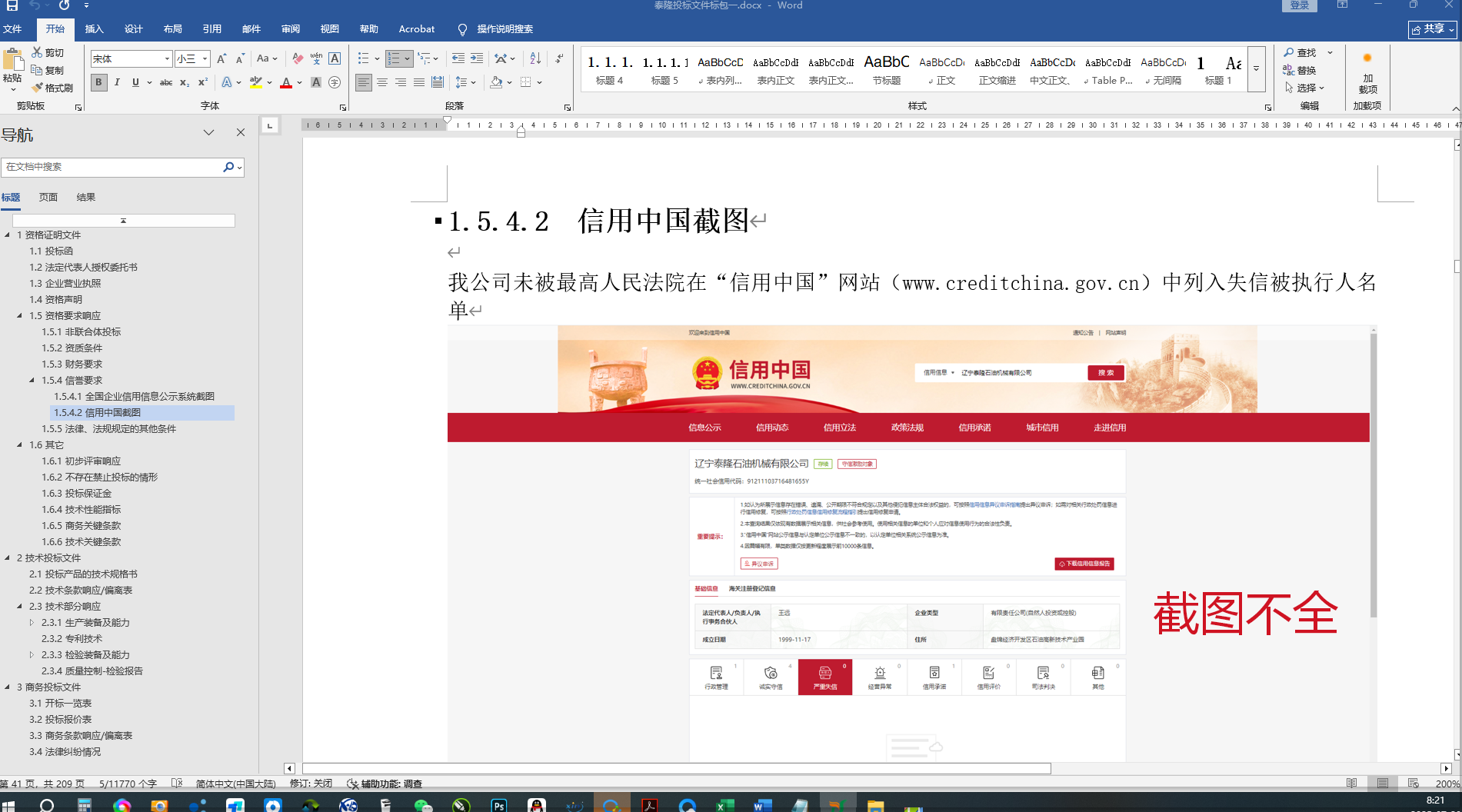1462x812 pixels.
Task: Collapse the '2 技术投标文件' heading in navigation
Action: (8, 557)
